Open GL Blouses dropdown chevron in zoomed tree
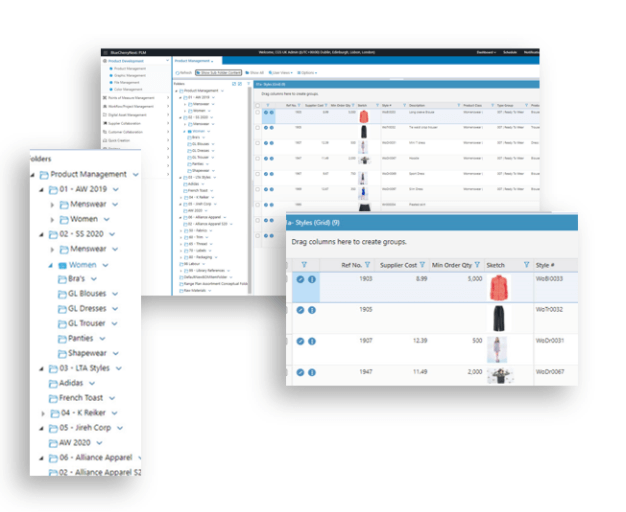The image size is (626, 512). click(x=115, y=294)
